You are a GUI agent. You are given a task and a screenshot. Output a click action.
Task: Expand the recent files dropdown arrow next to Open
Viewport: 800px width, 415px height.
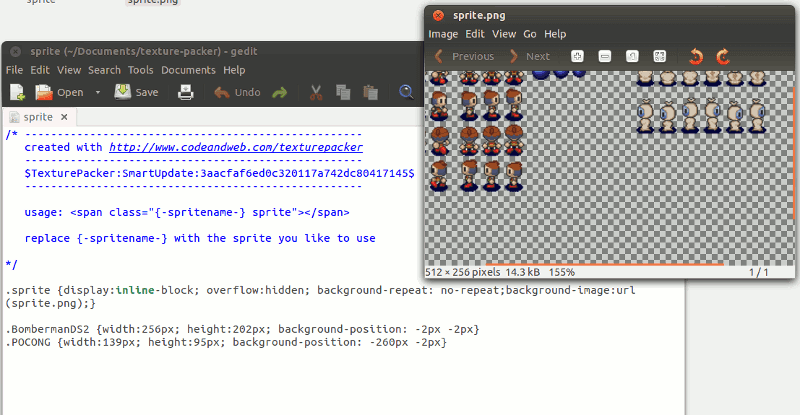[97, 92]
